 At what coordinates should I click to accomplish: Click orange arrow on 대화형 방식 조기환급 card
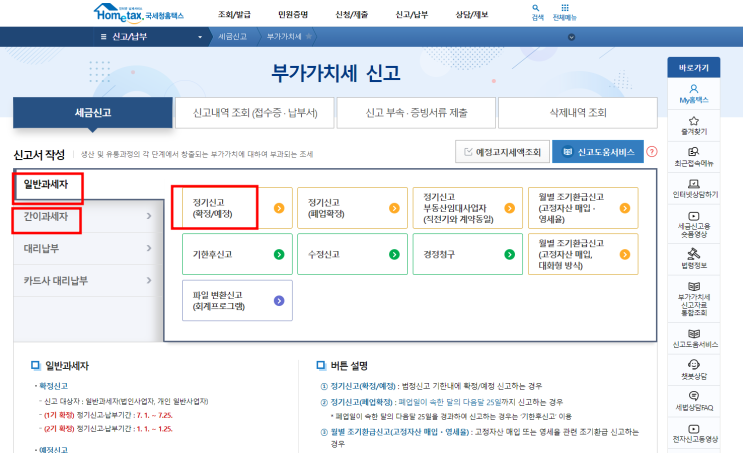coord(625,254)
